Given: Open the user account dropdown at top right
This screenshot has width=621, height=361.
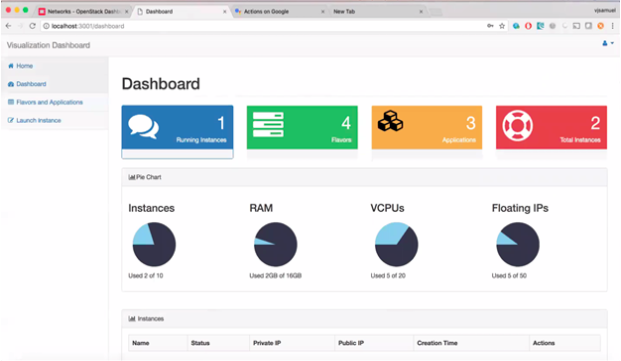Looking at the screenshot, I should [608, 43].
